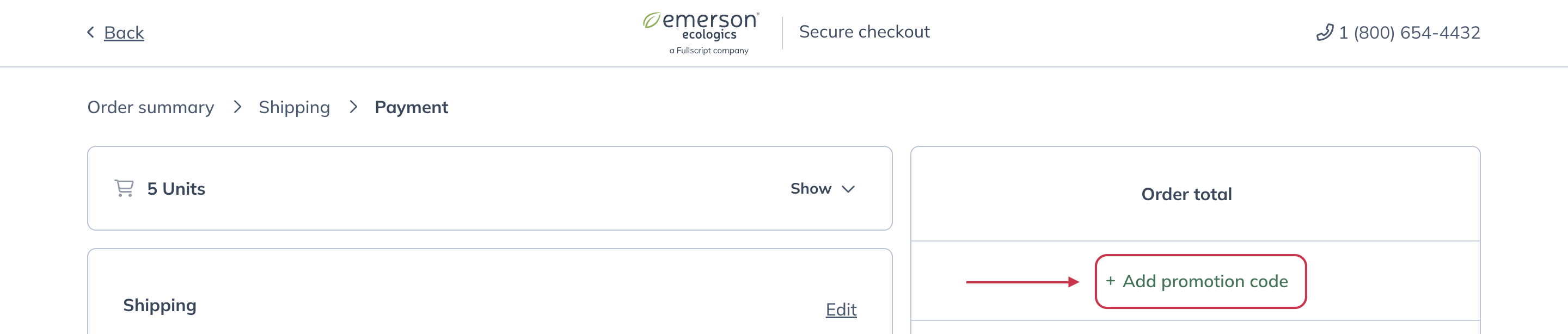Click the back chevron arrow icon
Viewport: 1568px width, 334px height.
point(91,32)
